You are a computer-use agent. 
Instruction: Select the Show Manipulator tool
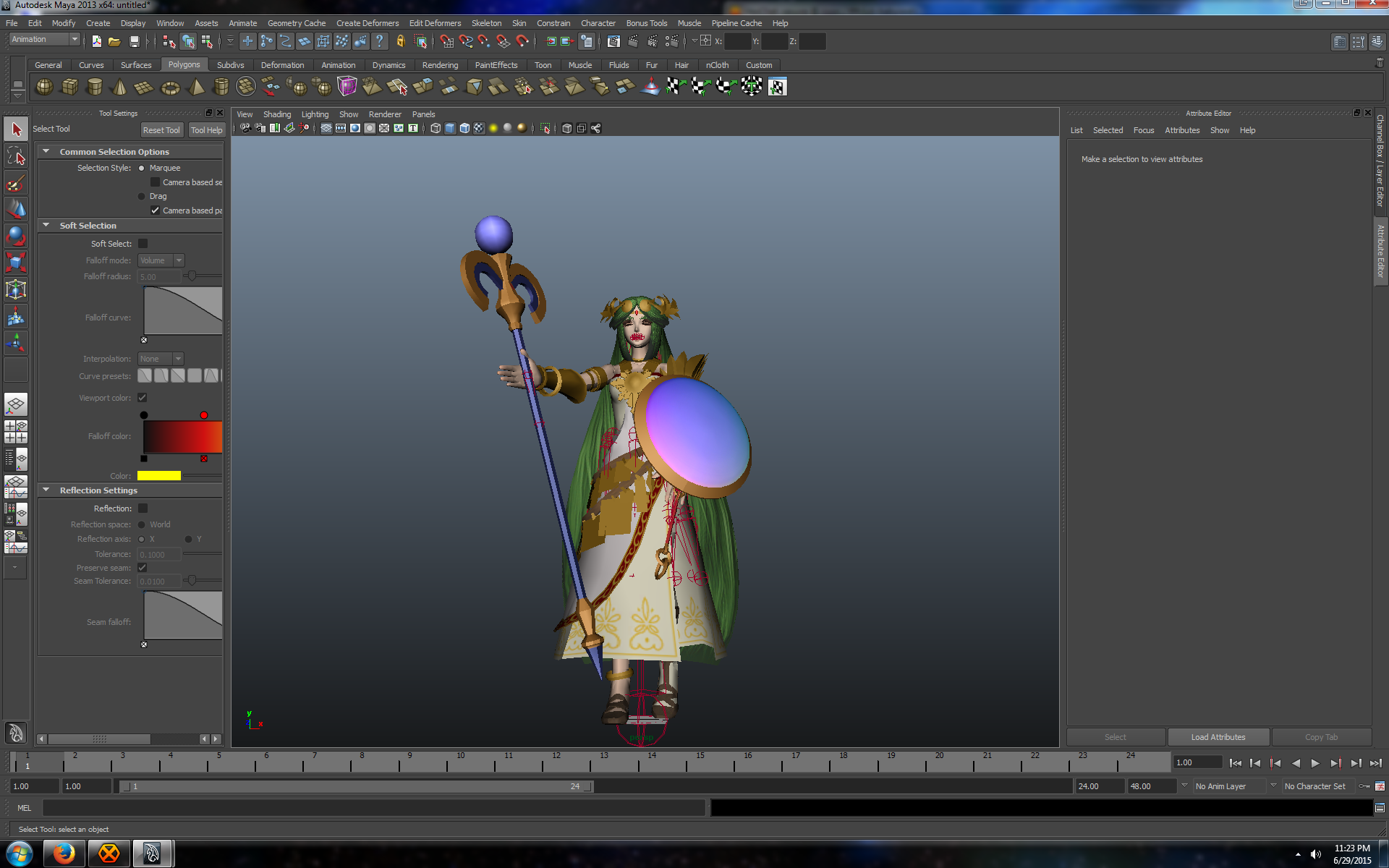tap(16, 343)
